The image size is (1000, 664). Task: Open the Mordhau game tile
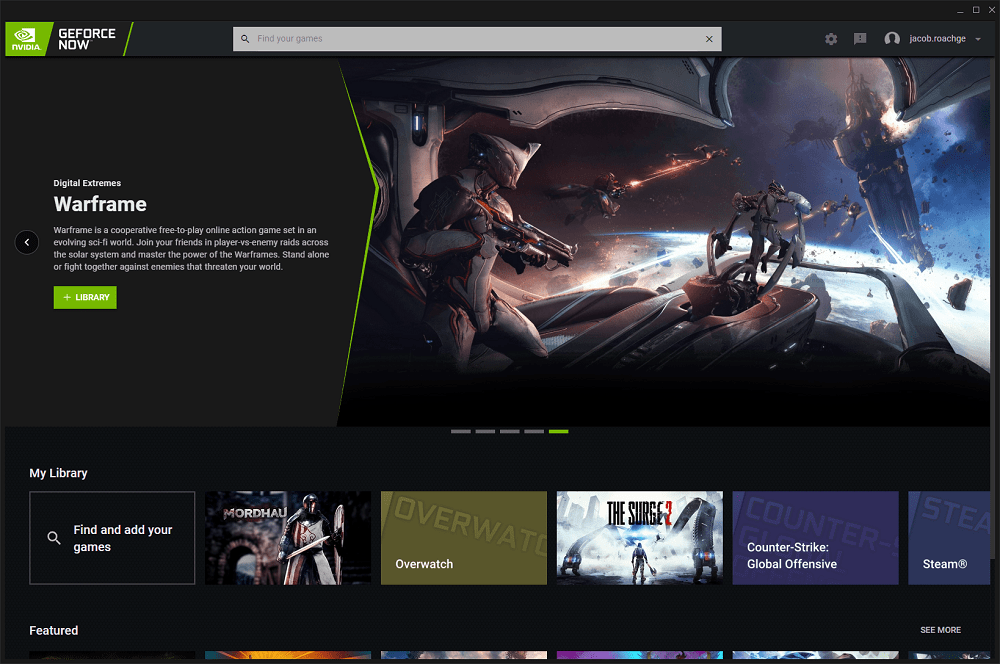point(288,538)
